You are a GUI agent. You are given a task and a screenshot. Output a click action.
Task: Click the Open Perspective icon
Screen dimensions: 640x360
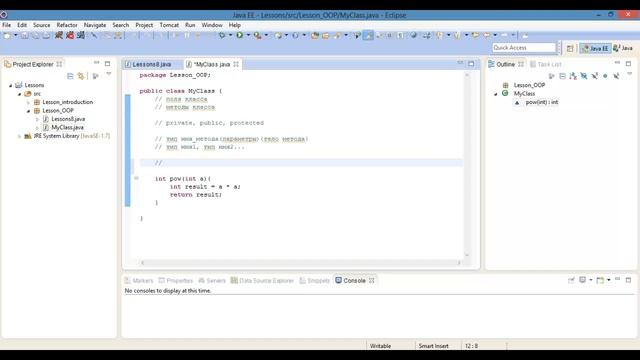pyautogui.click(x=570, y=49)
